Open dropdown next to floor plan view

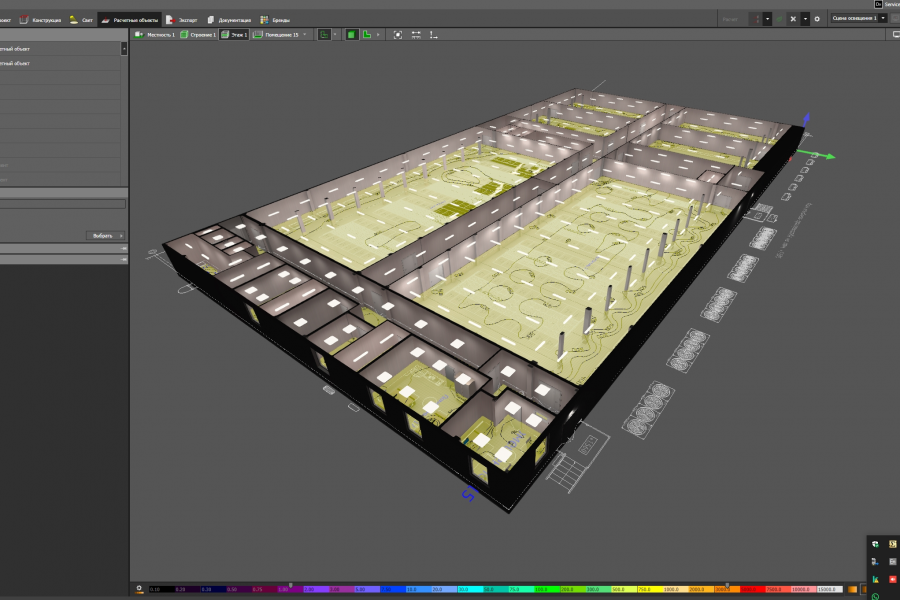pyautogui.click(x=335, y=35)
